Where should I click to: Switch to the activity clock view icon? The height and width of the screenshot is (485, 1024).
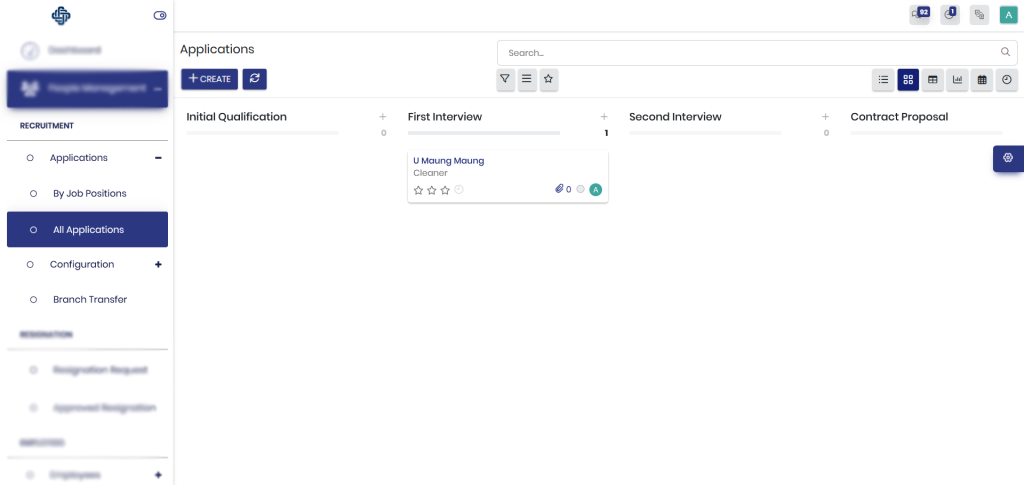click(x=1006, y=80)
